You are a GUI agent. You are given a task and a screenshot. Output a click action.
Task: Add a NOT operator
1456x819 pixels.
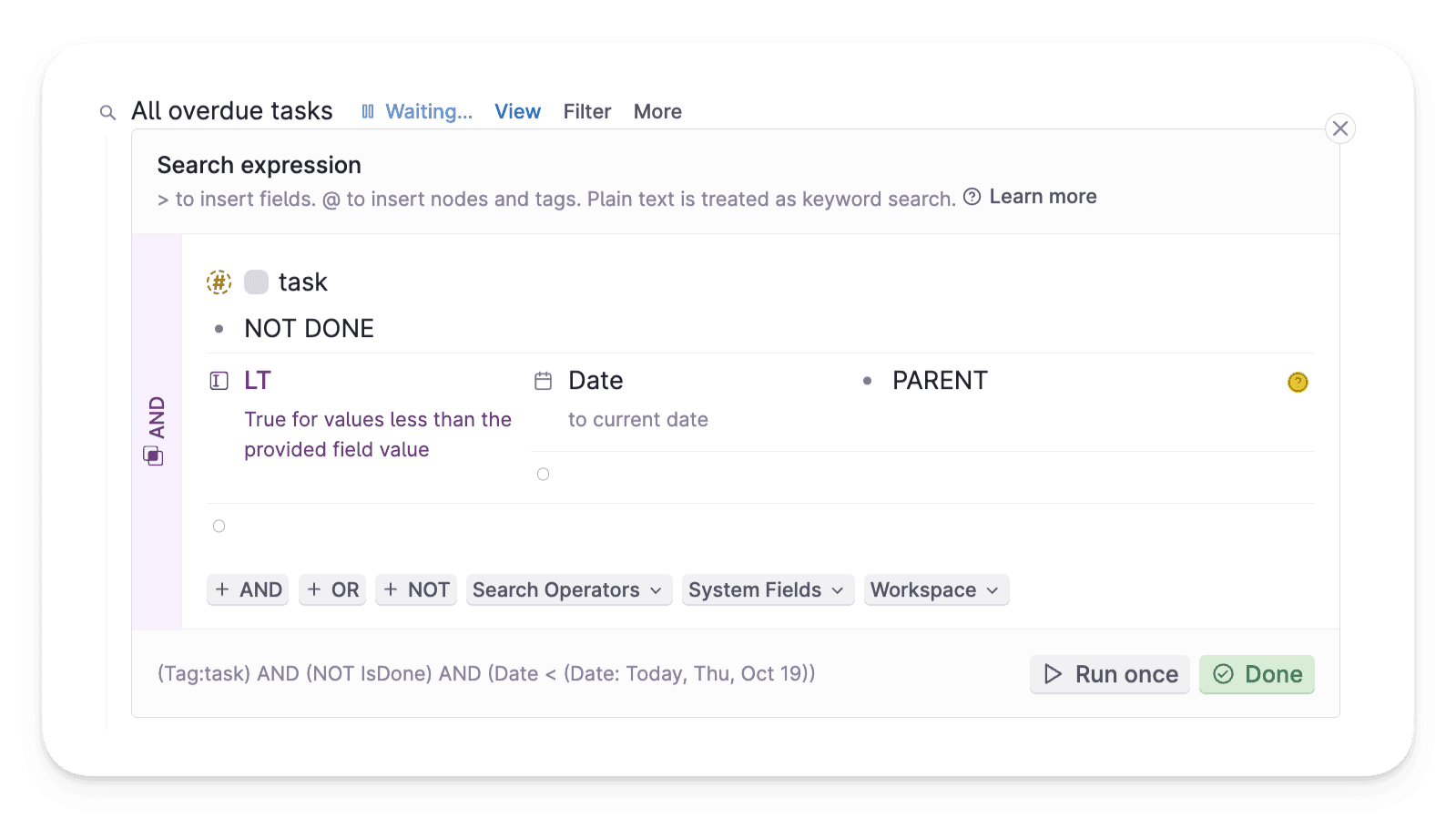(x=416, y=590)
